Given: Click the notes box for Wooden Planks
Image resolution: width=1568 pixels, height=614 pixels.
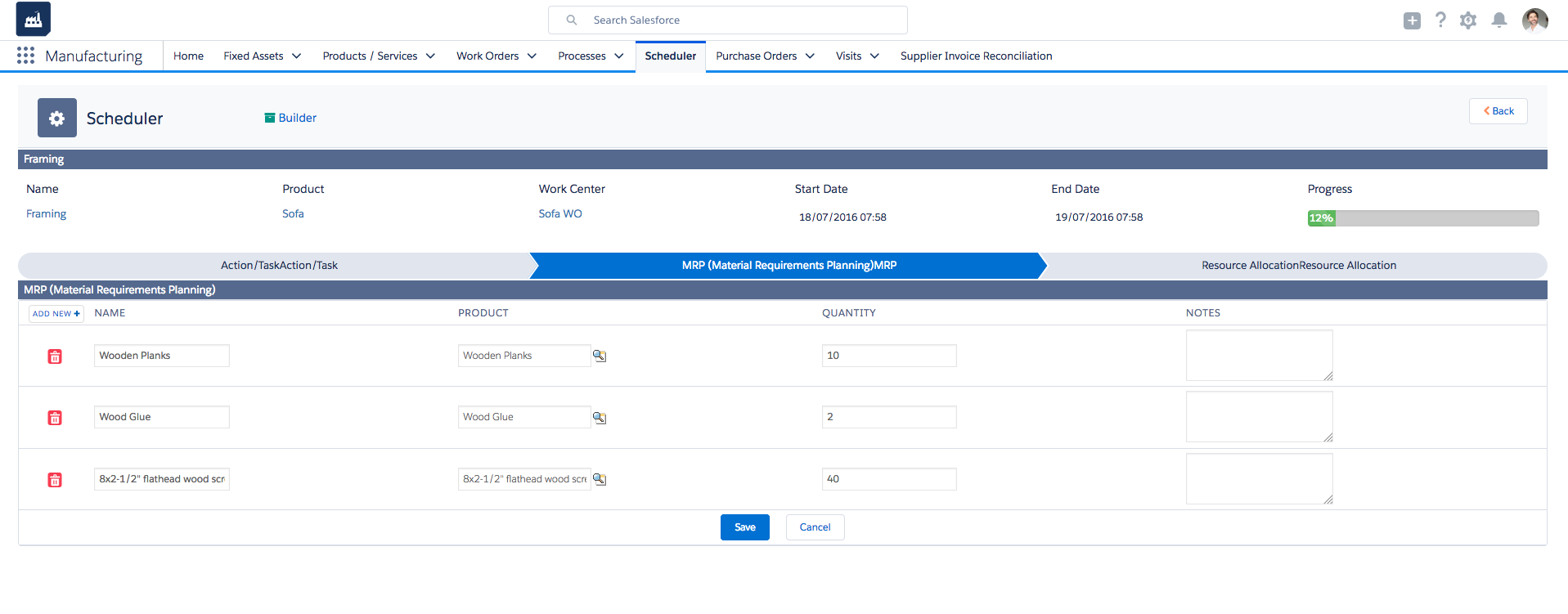Looking at the screenshot, I should (1260, 356).
